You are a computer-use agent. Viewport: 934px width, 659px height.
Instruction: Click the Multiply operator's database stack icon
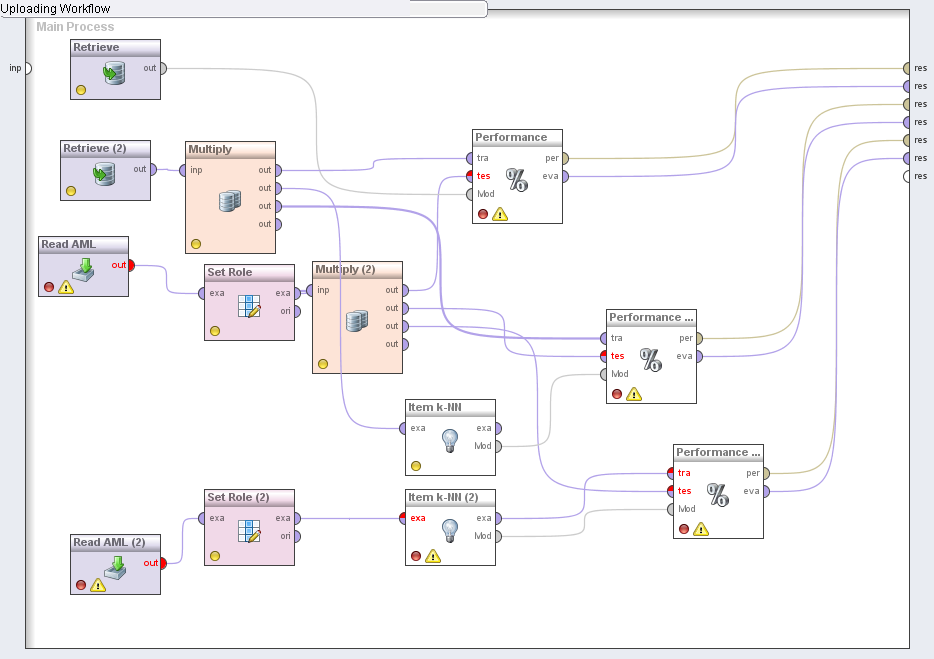point(230,202)
